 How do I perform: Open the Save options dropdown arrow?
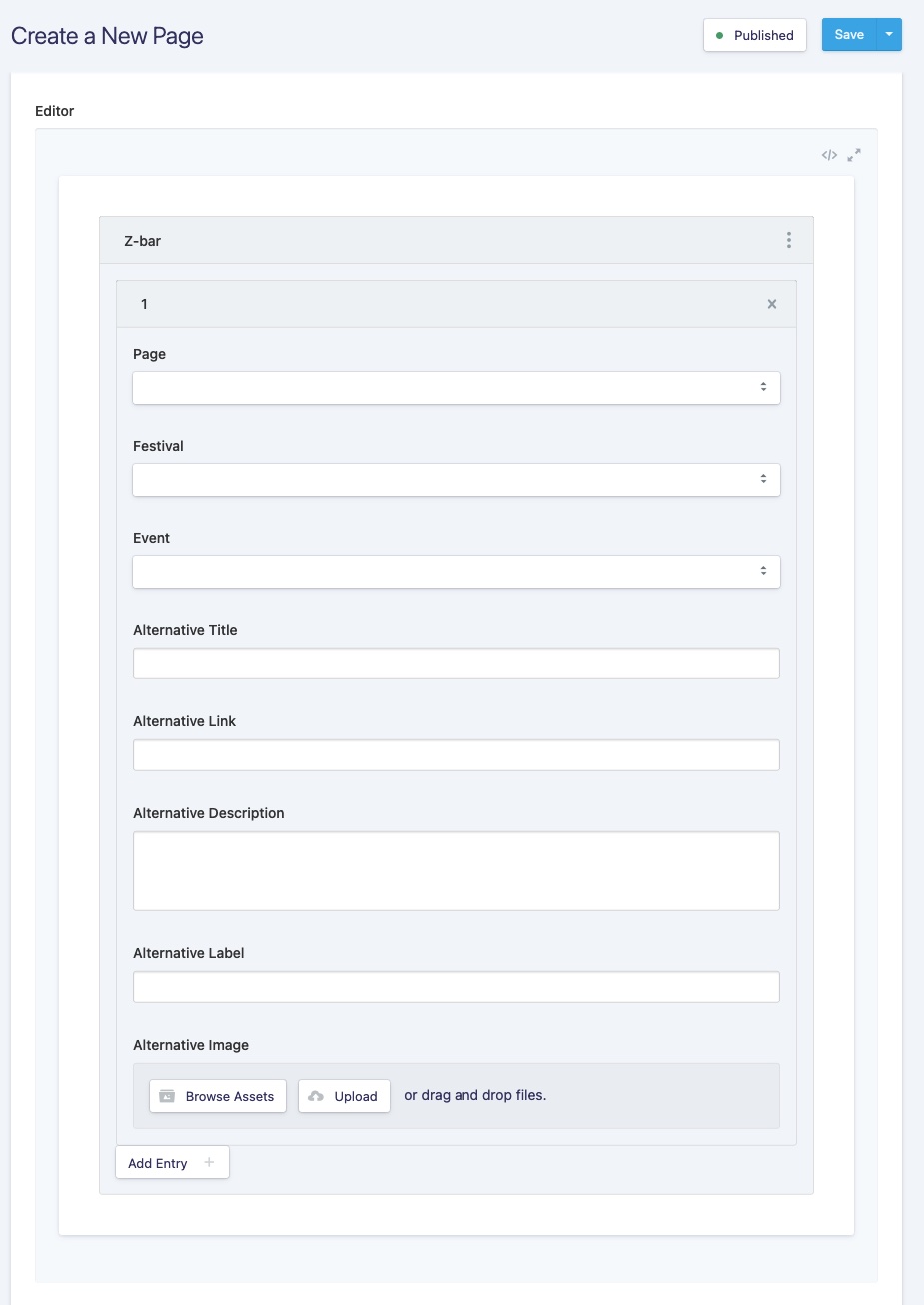pyautogui.click(x=889, y=35)
